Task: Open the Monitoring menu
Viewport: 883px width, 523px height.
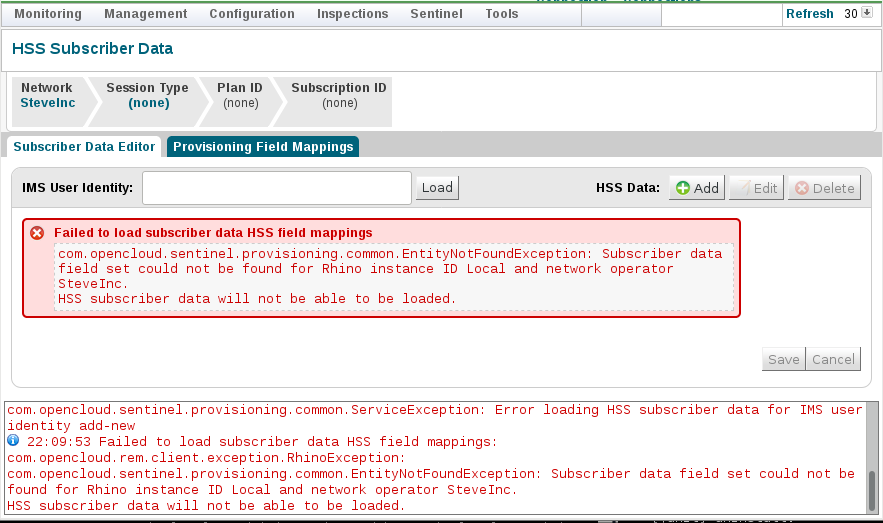Action: [x=48, y=14]
